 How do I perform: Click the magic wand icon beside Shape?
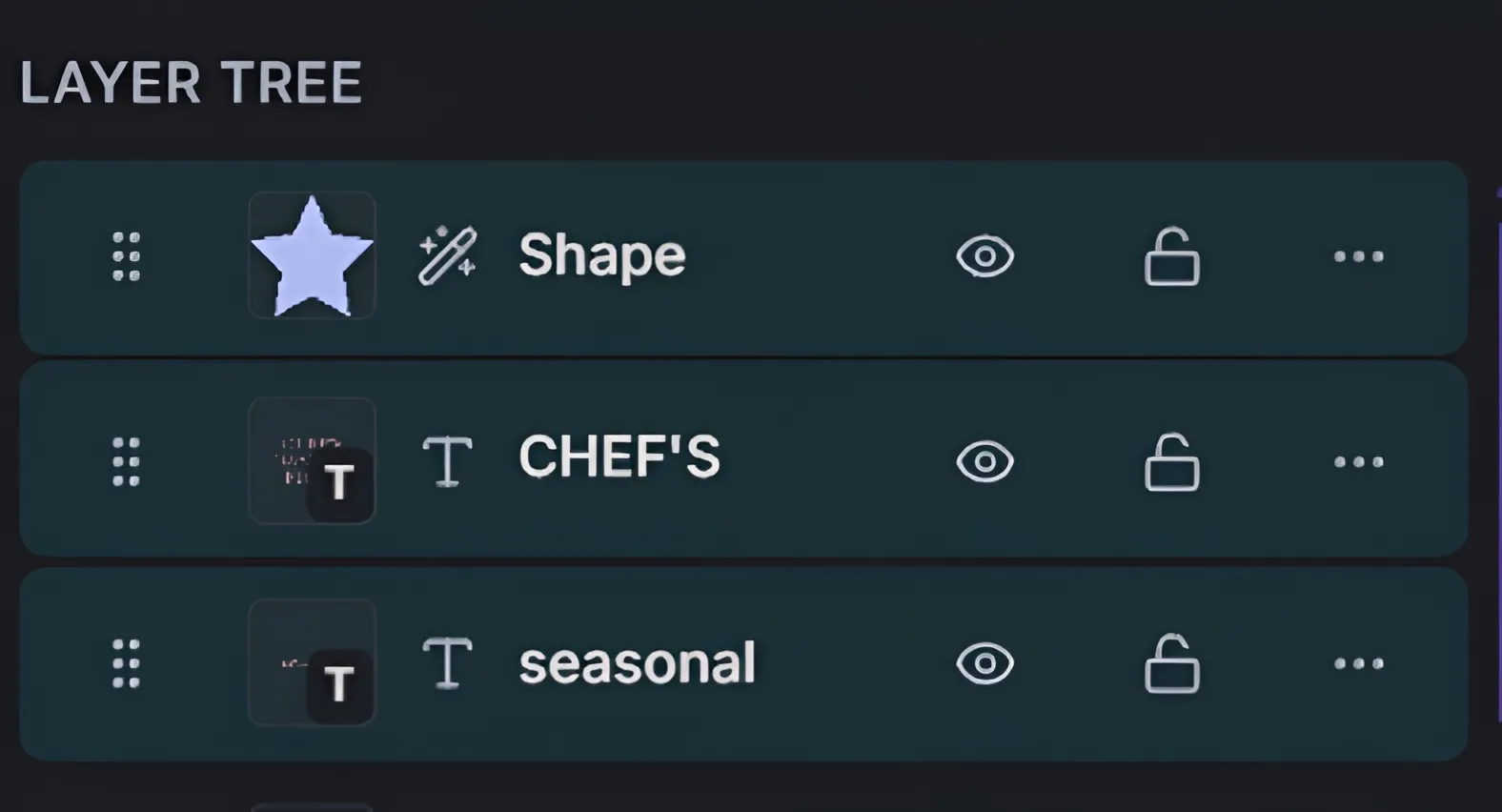tap(447, 256)
